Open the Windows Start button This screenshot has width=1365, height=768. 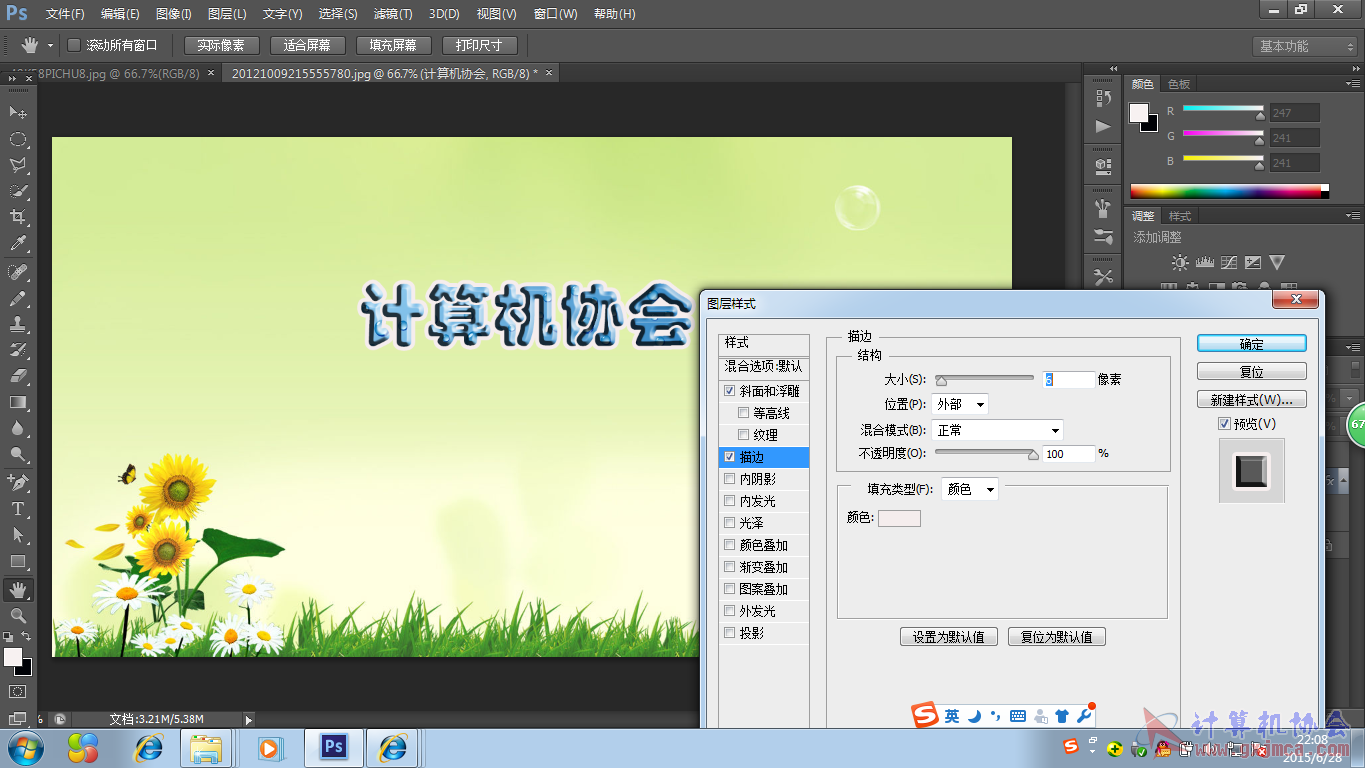24,747
